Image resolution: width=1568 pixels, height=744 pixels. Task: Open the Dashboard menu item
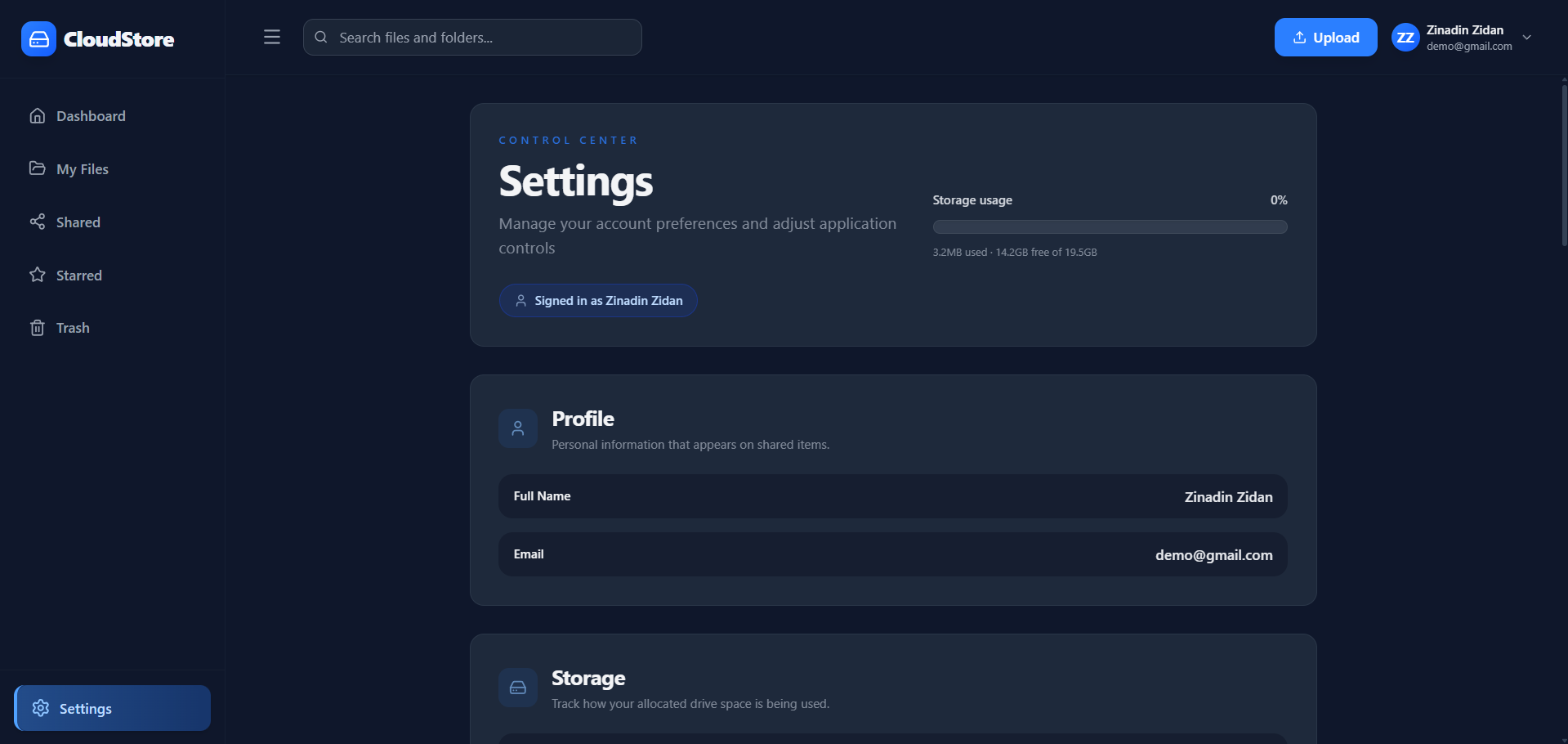[x=91, y=116]
